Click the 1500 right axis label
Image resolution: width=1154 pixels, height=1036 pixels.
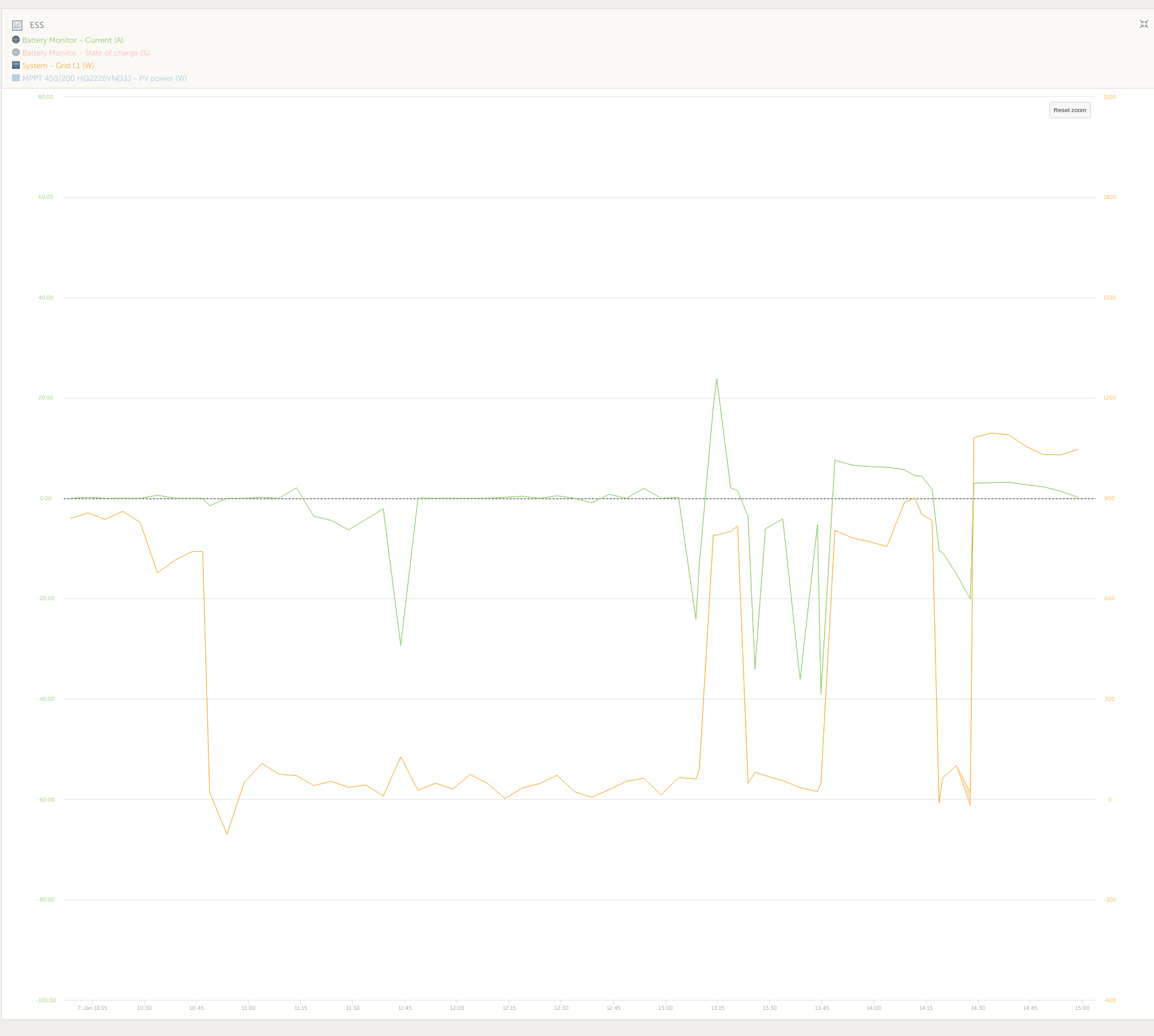(x=1109, y=298)
